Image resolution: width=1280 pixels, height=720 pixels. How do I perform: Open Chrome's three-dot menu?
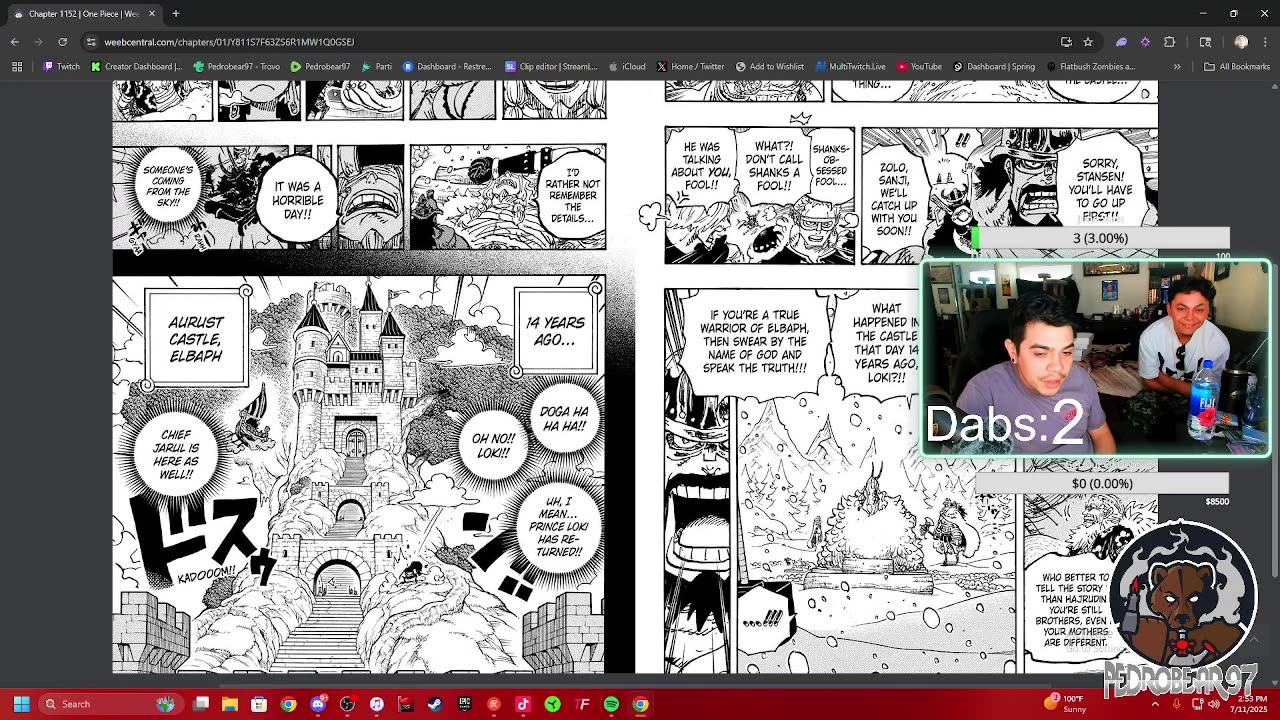(1264, 42)
